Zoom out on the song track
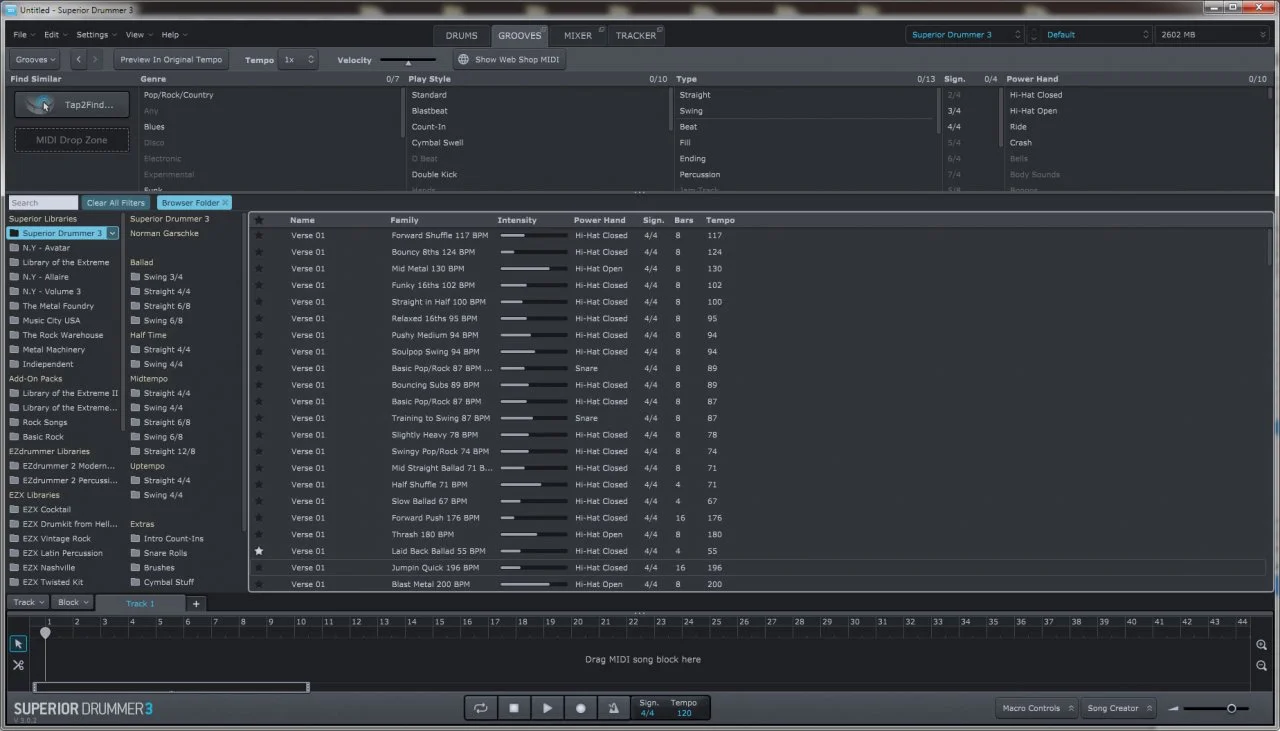Viewport: 1280px width, 731px height. pyautogui.click(x=1262, y=665)
